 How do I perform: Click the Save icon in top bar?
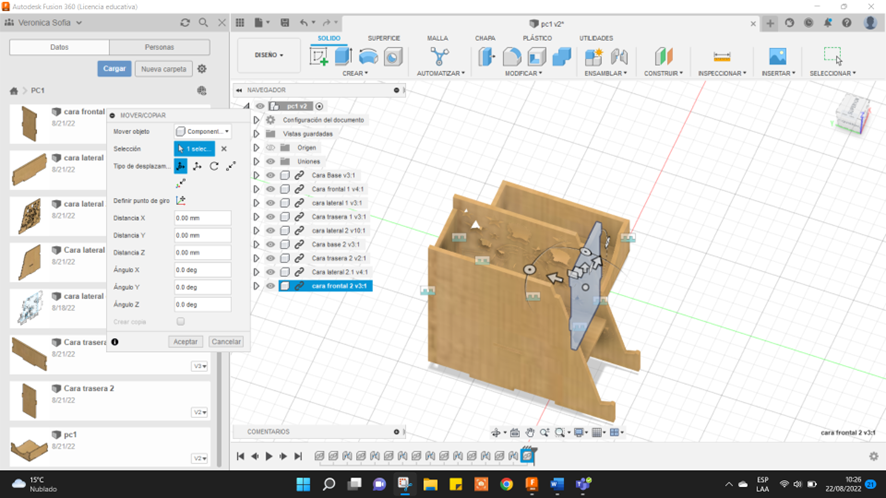(285, 23)
